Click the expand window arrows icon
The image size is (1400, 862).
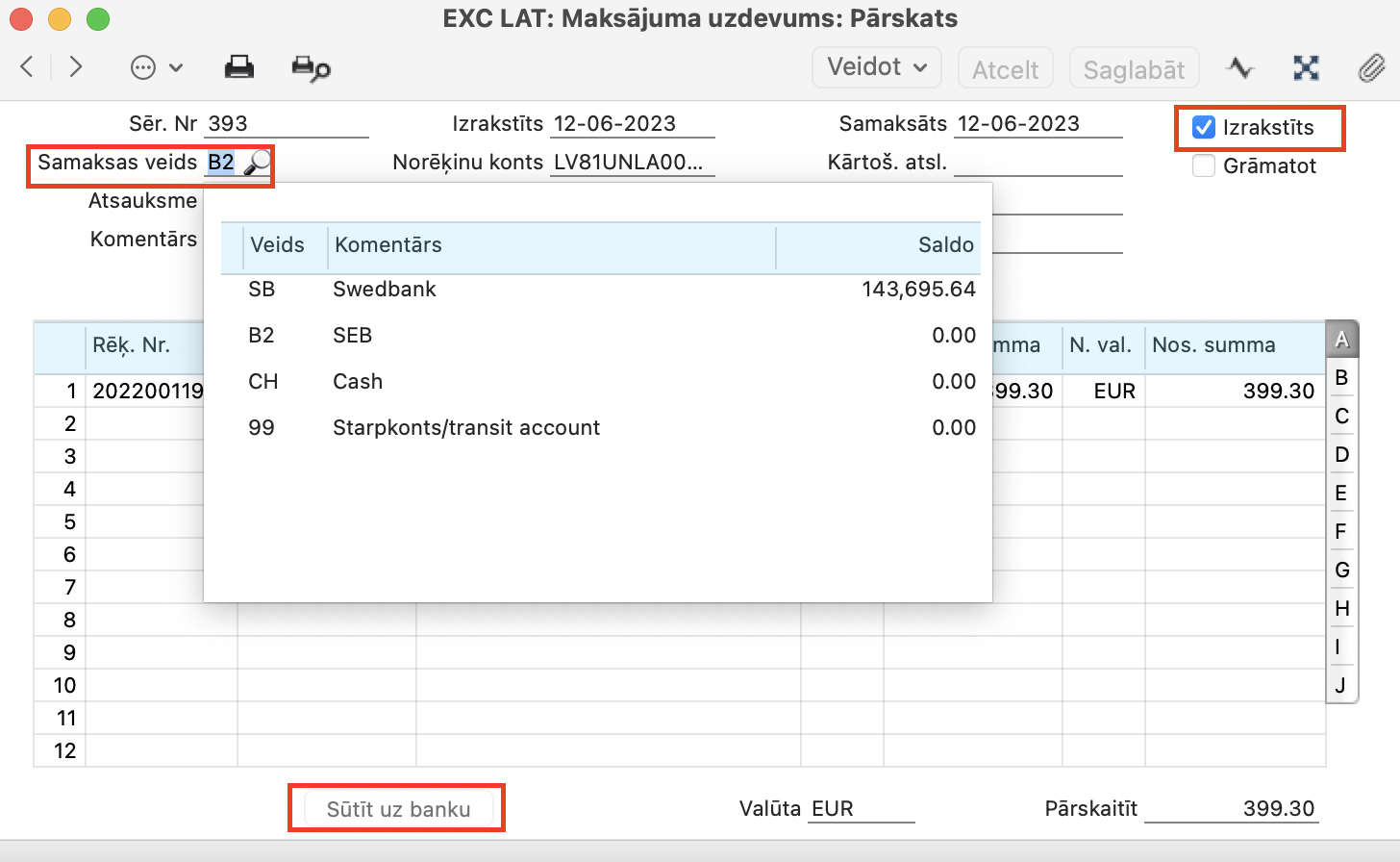[x=1306, y=68]
